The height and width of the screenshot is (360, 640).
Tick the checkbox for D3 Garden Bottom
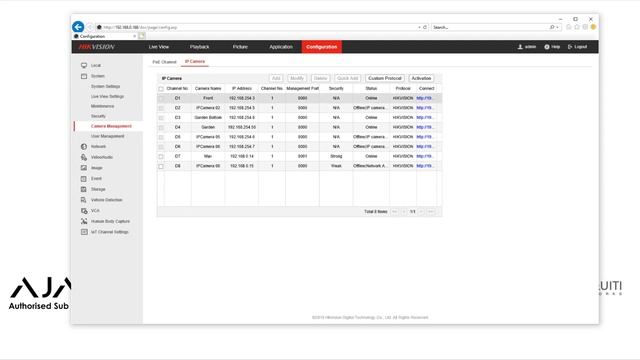161,118
